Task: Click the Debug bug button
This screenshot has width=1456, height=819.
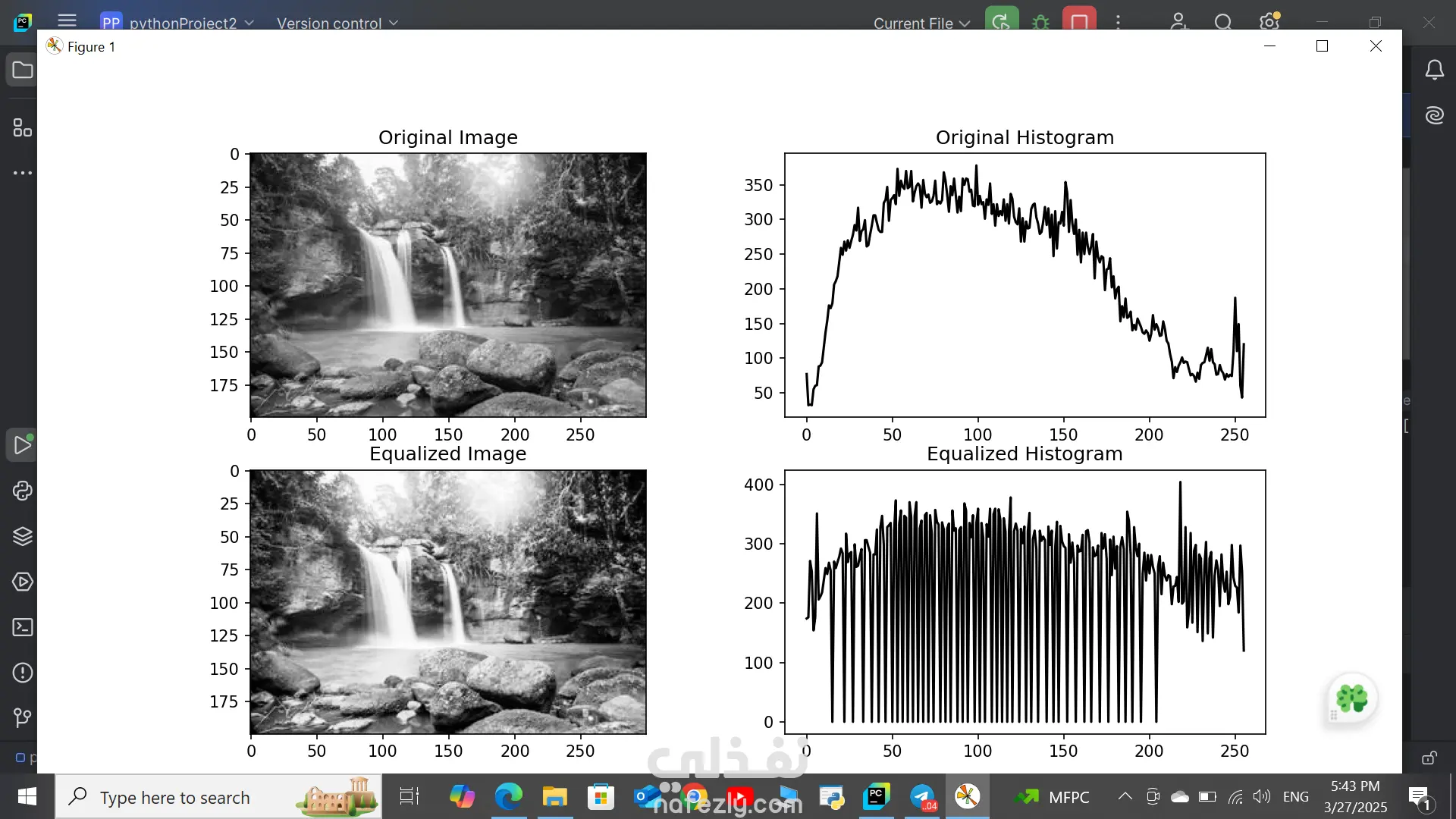Action: pos(1040,23)
